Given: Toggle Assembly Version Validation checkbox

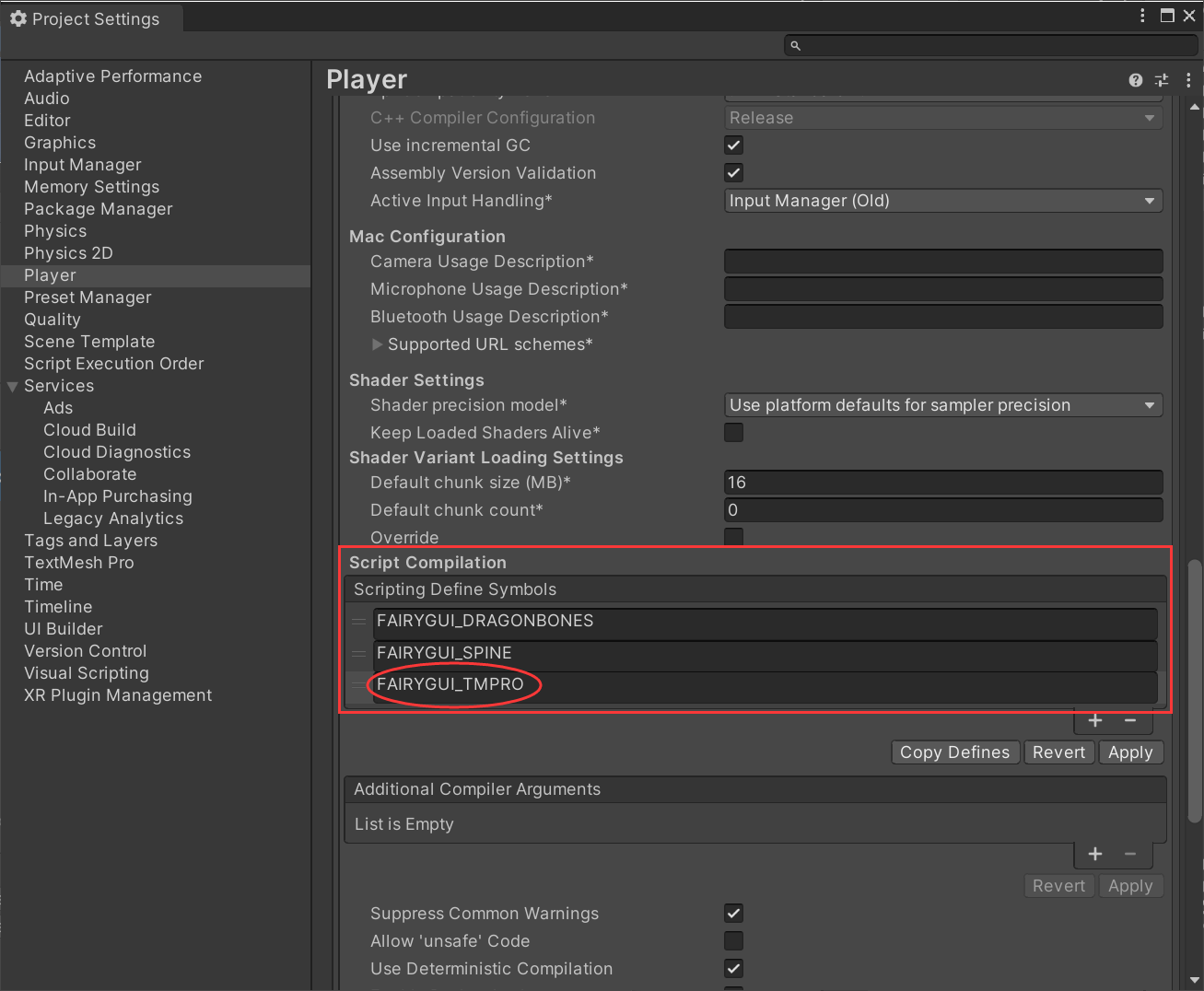Looking at the screenshot, I should point(733,173).
